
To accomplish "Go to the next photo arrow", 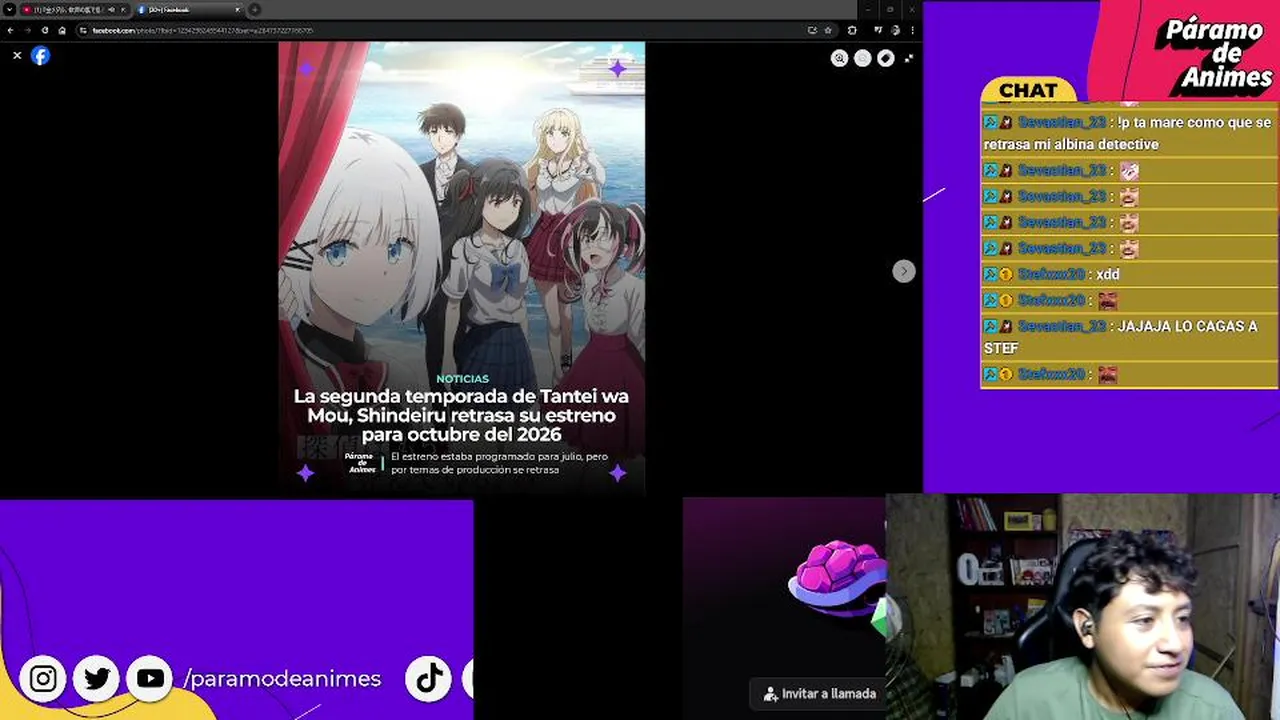I will tap(904, 271).
